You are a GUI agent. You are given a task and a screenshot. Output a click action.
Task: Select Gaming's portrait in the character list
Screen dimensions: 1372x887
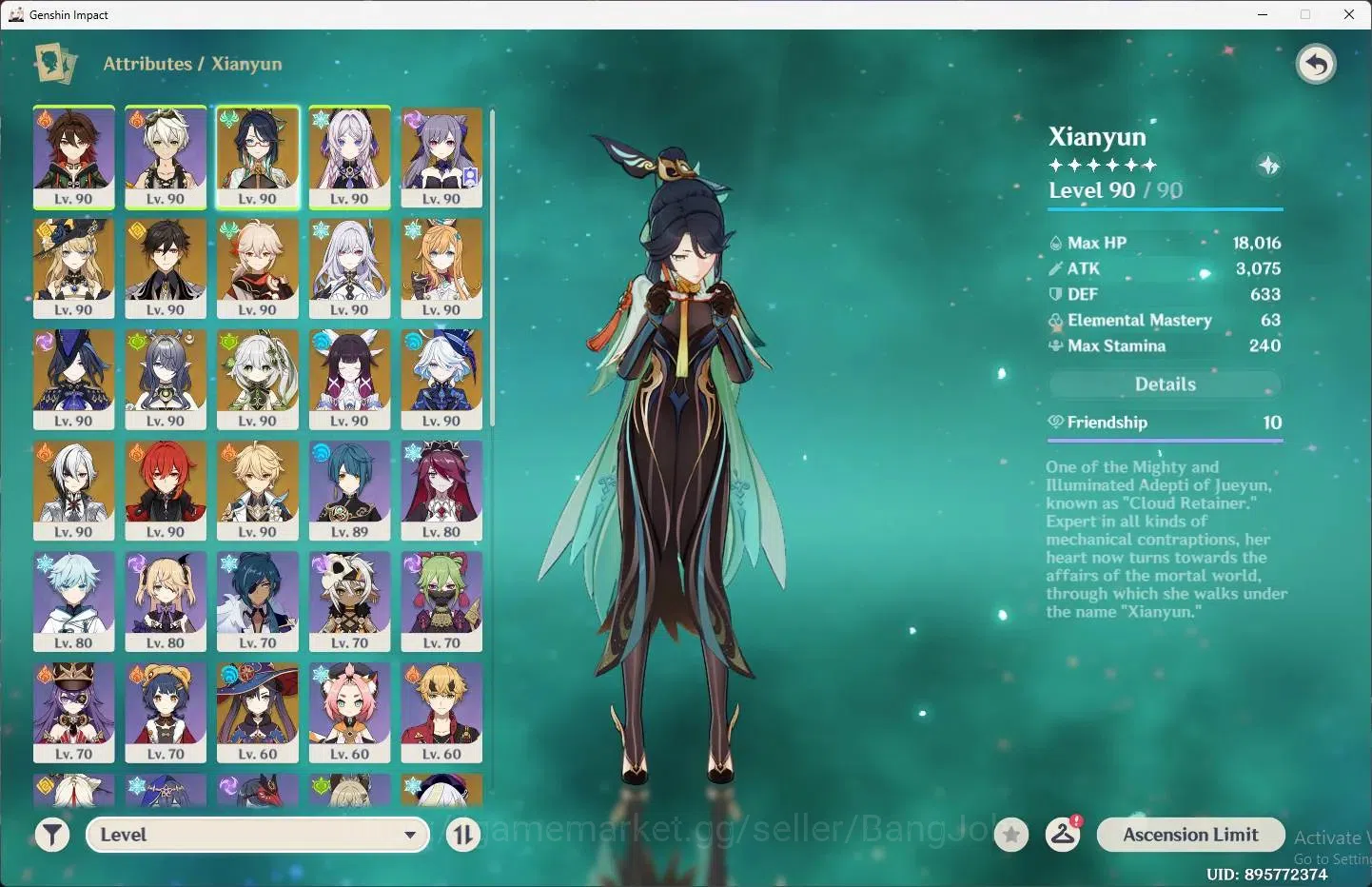[x=74, y=157]
